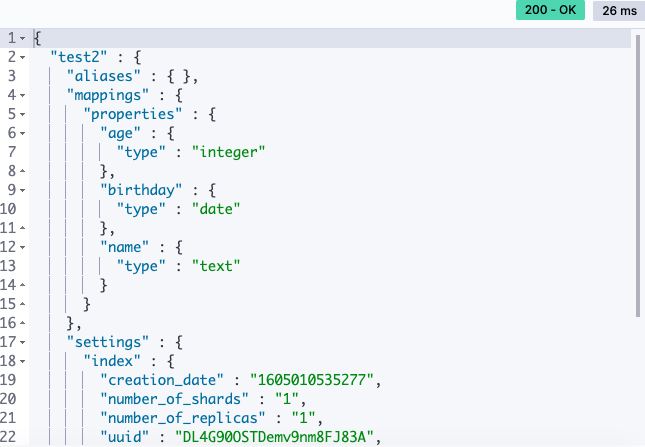The width and height of the screenshot is (645, 447).
Task: Click line number 7 in the gutter
Action: [12, 152]
